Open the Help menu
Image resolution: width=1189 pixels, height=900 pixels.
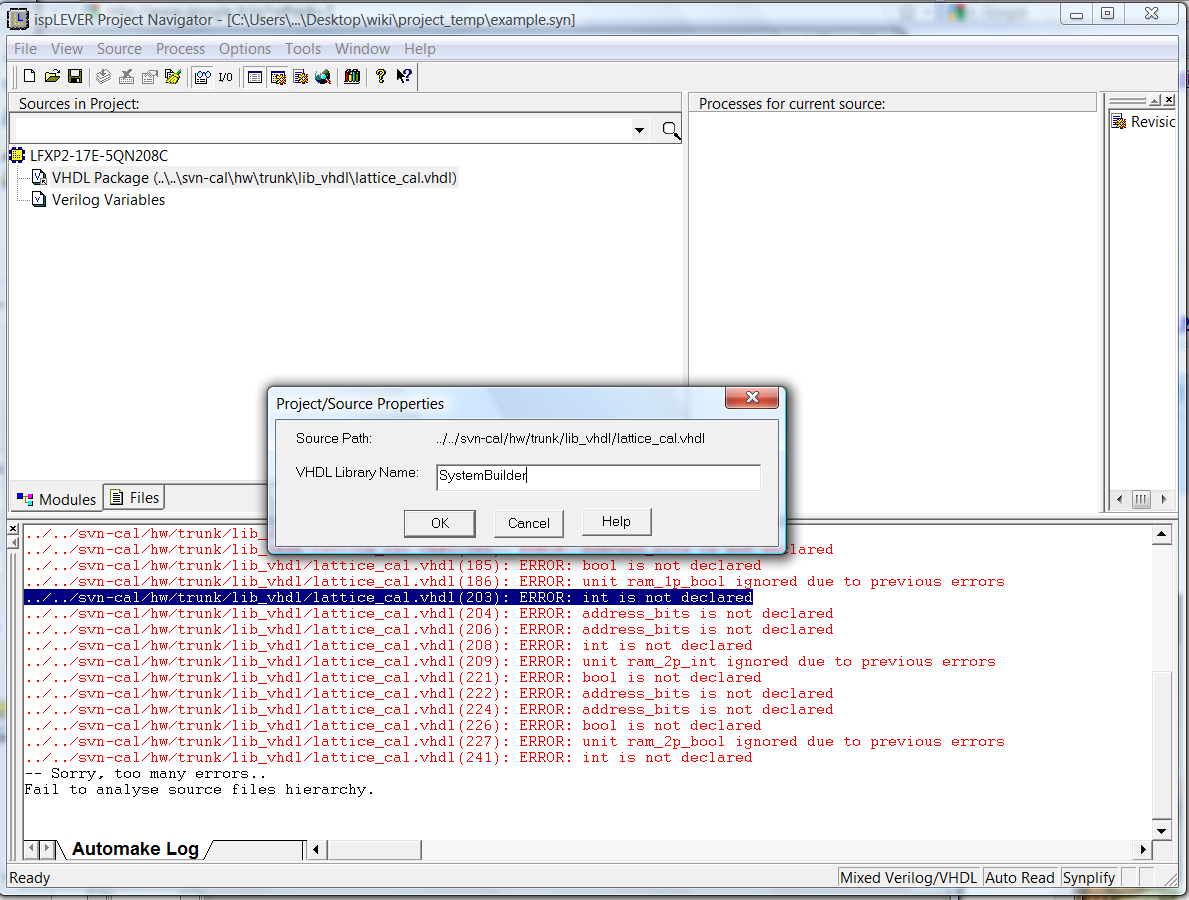(x=419, y=49)
